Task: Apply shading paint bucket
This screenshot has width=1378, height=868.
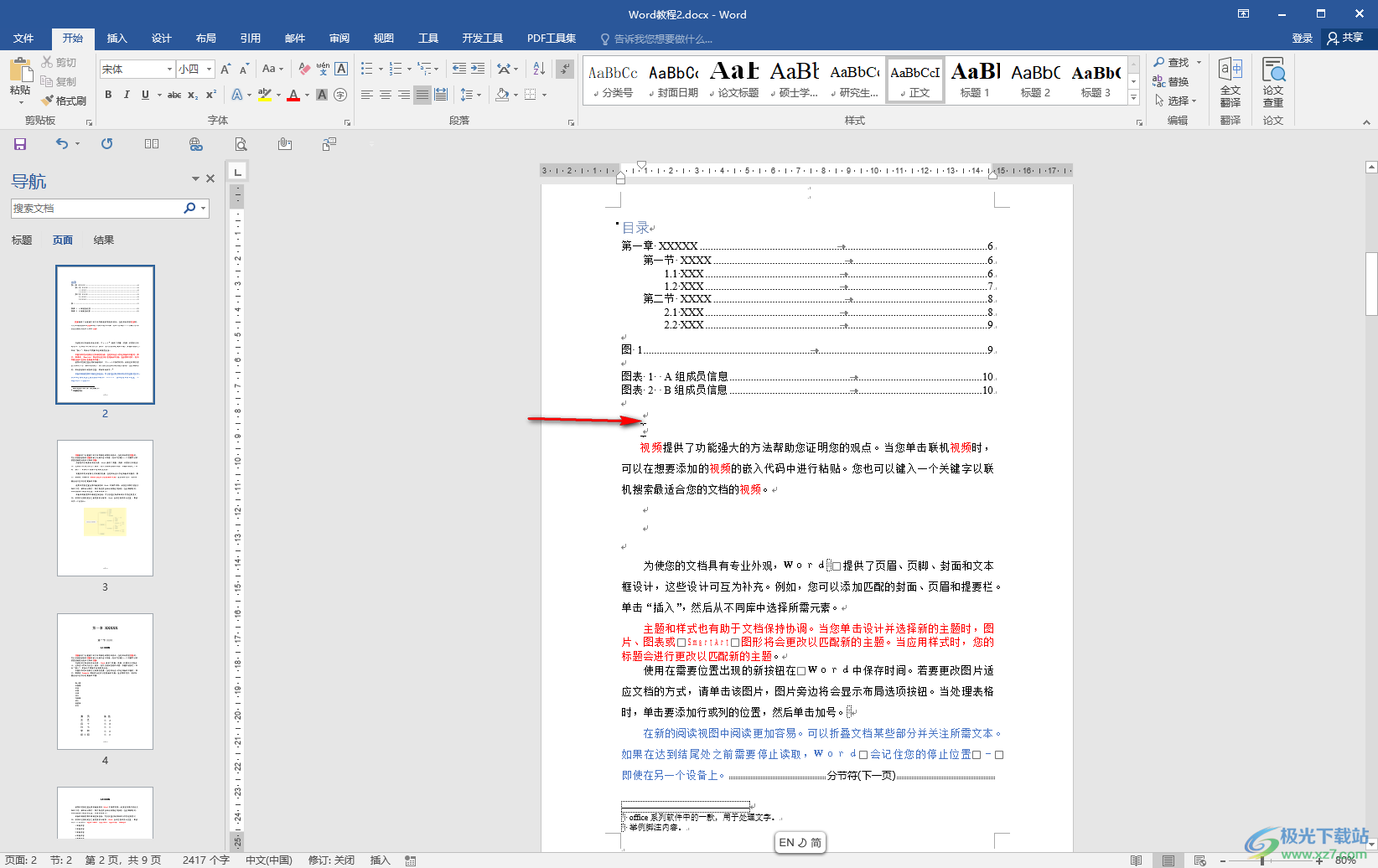Action: [502, 95]
